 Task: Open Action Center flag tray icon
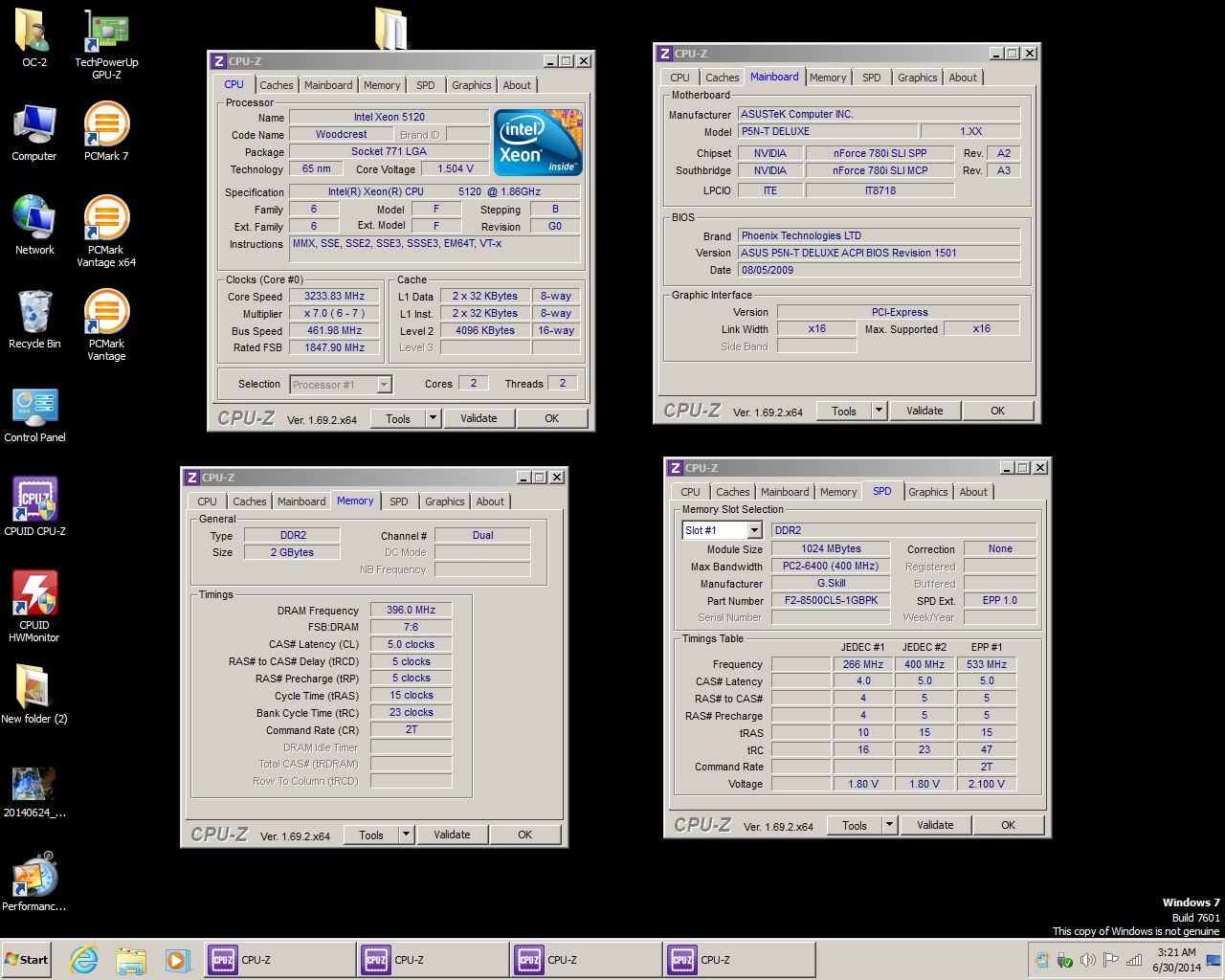pos(1111,960)
